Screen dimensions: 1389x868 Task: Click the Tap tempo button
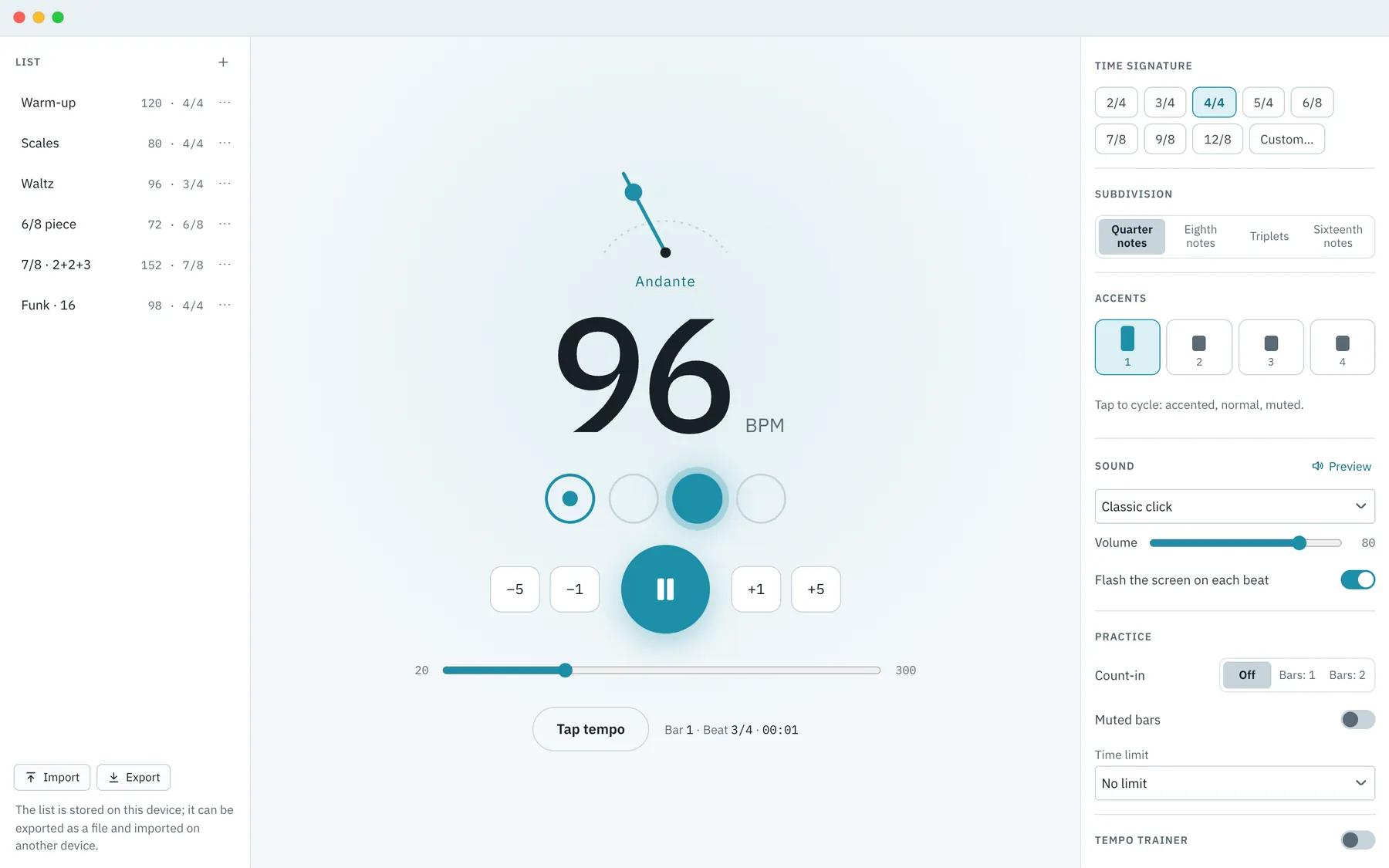(x=590, y=729)
